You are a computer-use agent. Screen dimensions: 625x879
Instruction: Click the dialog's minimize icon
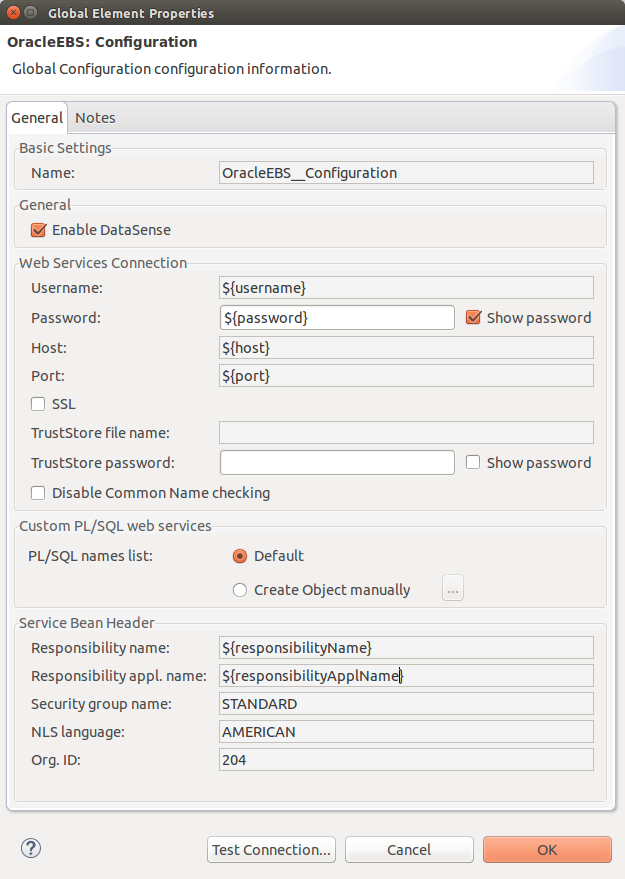click(x=28, y=13)
